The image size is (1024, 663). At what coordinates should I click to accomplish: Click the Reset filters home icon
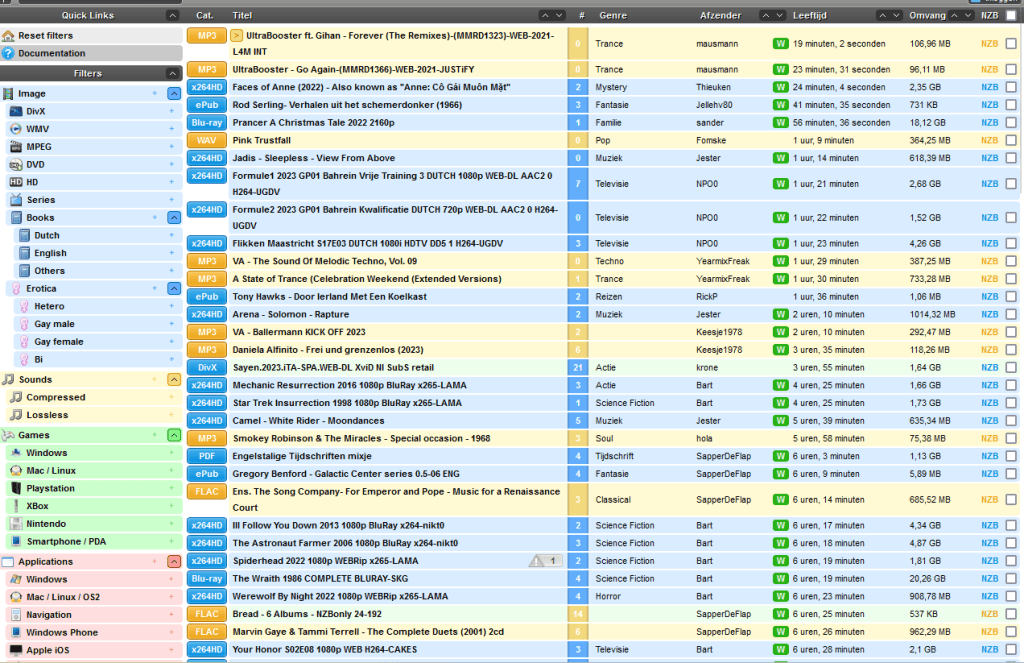[9, 36]
